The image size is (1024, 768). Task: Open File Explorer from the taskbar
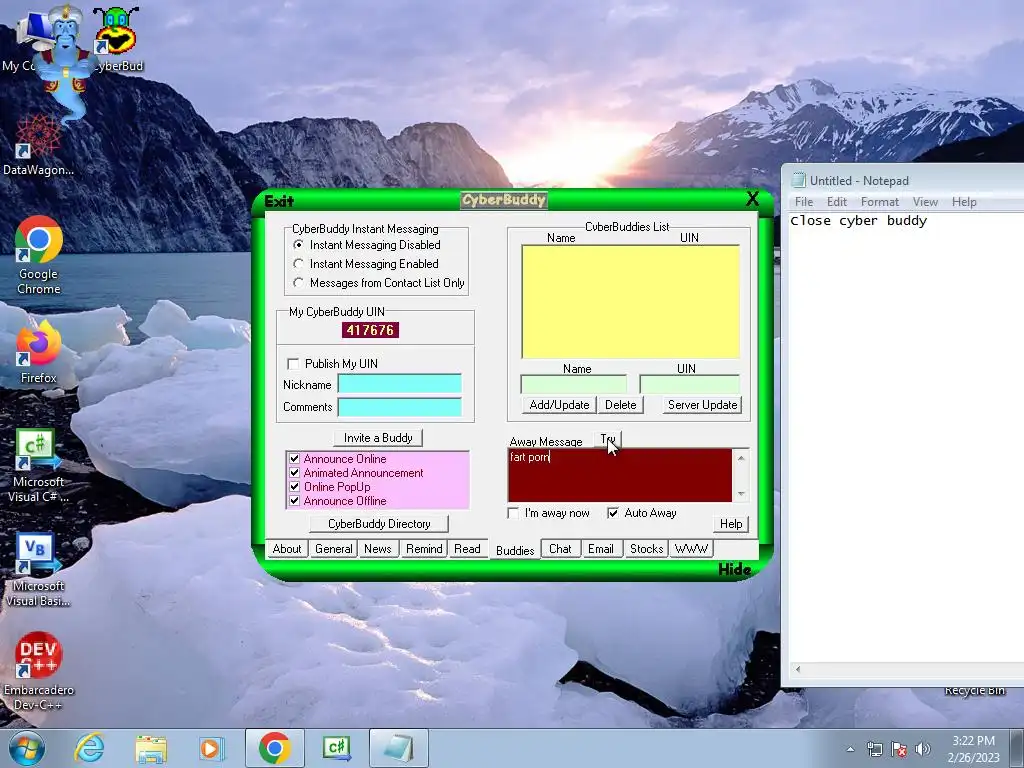(151, 748)
